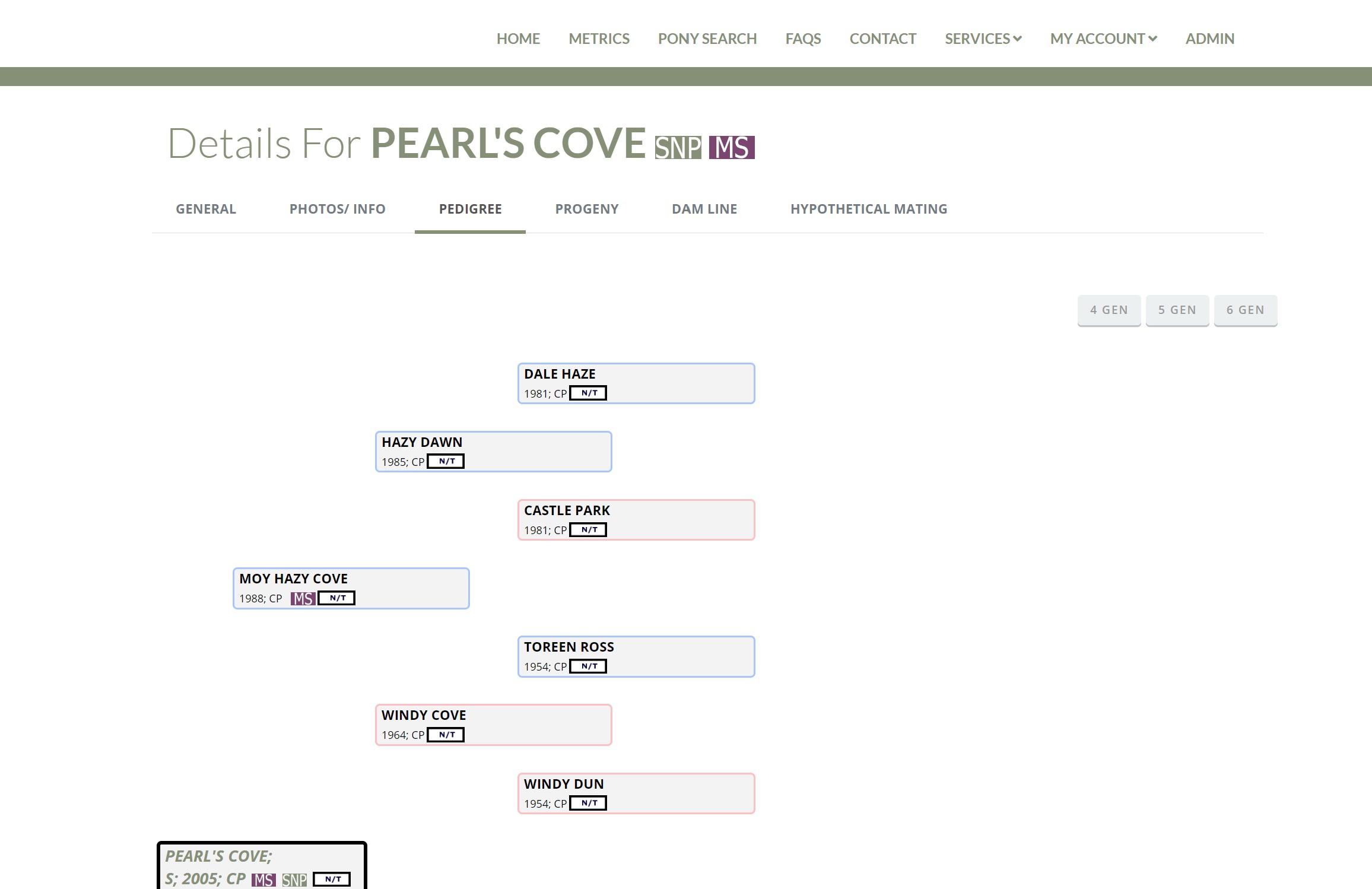Screen dimensions: 1372x889
Task: Open the ADMIN section
Action: click(x=1210, y=39)
